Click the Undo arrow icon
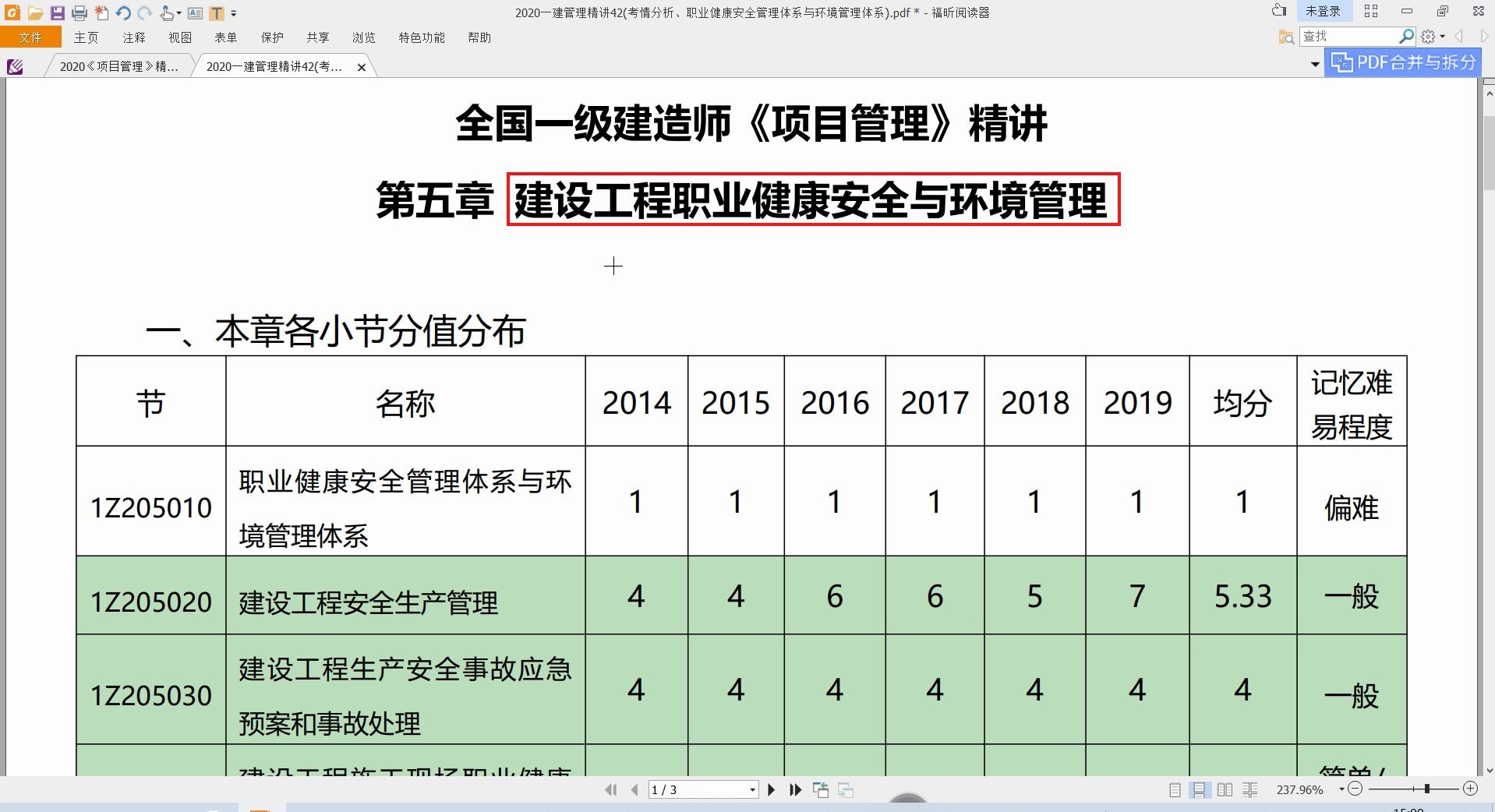 (122, 12)
